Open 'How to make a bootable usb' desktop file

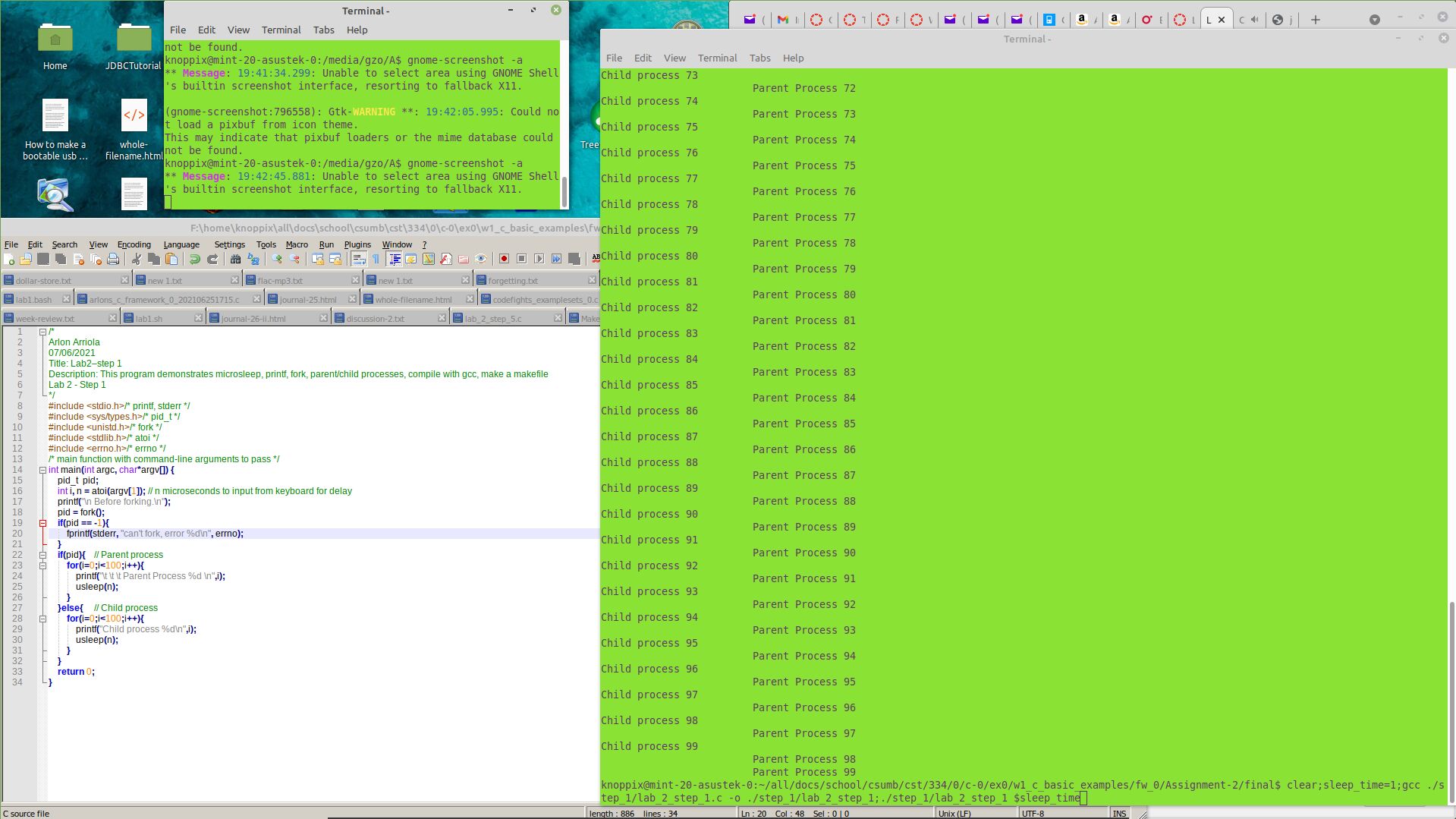(x=55, y=130)
